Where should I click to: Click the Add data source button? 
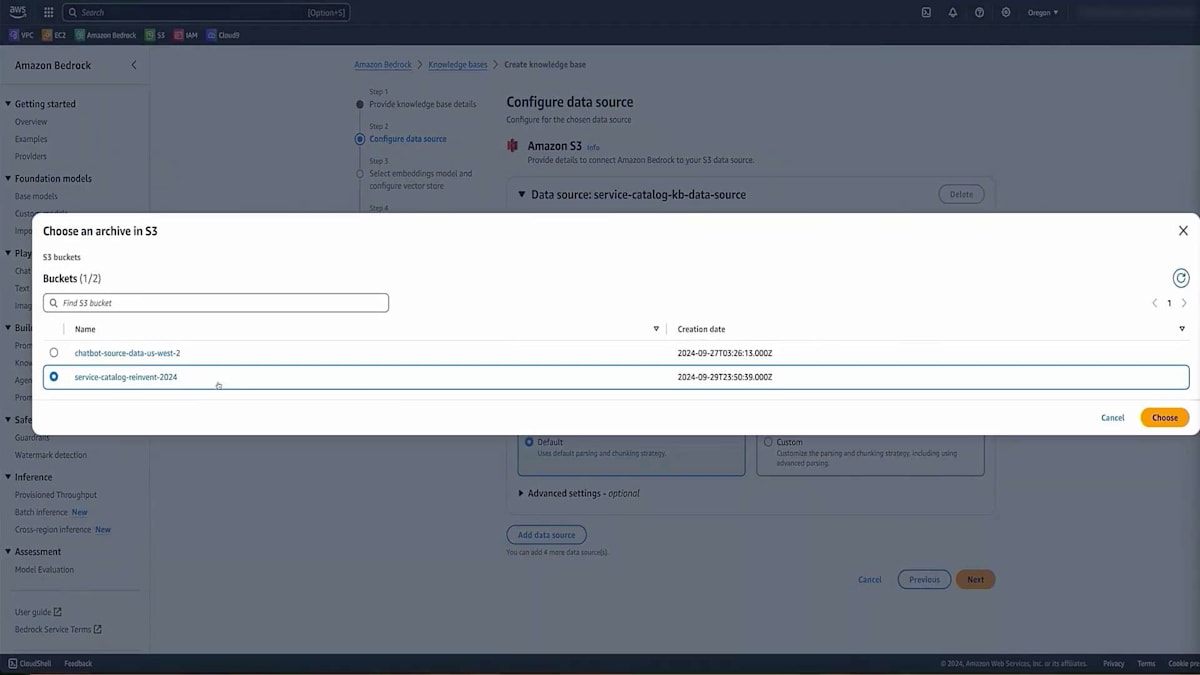coord(546,535)
